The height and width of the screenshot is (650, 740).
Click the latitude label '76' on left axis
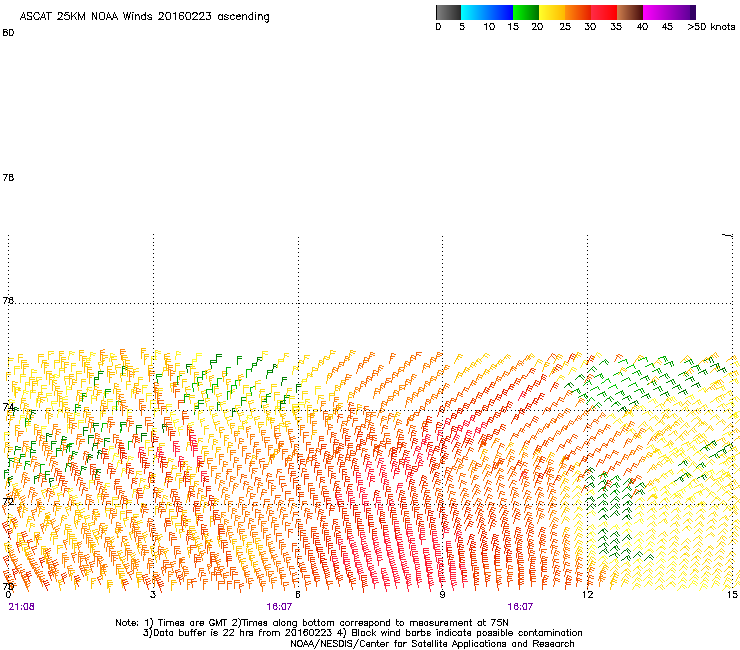pyautogui.click(x=8, y=300)
